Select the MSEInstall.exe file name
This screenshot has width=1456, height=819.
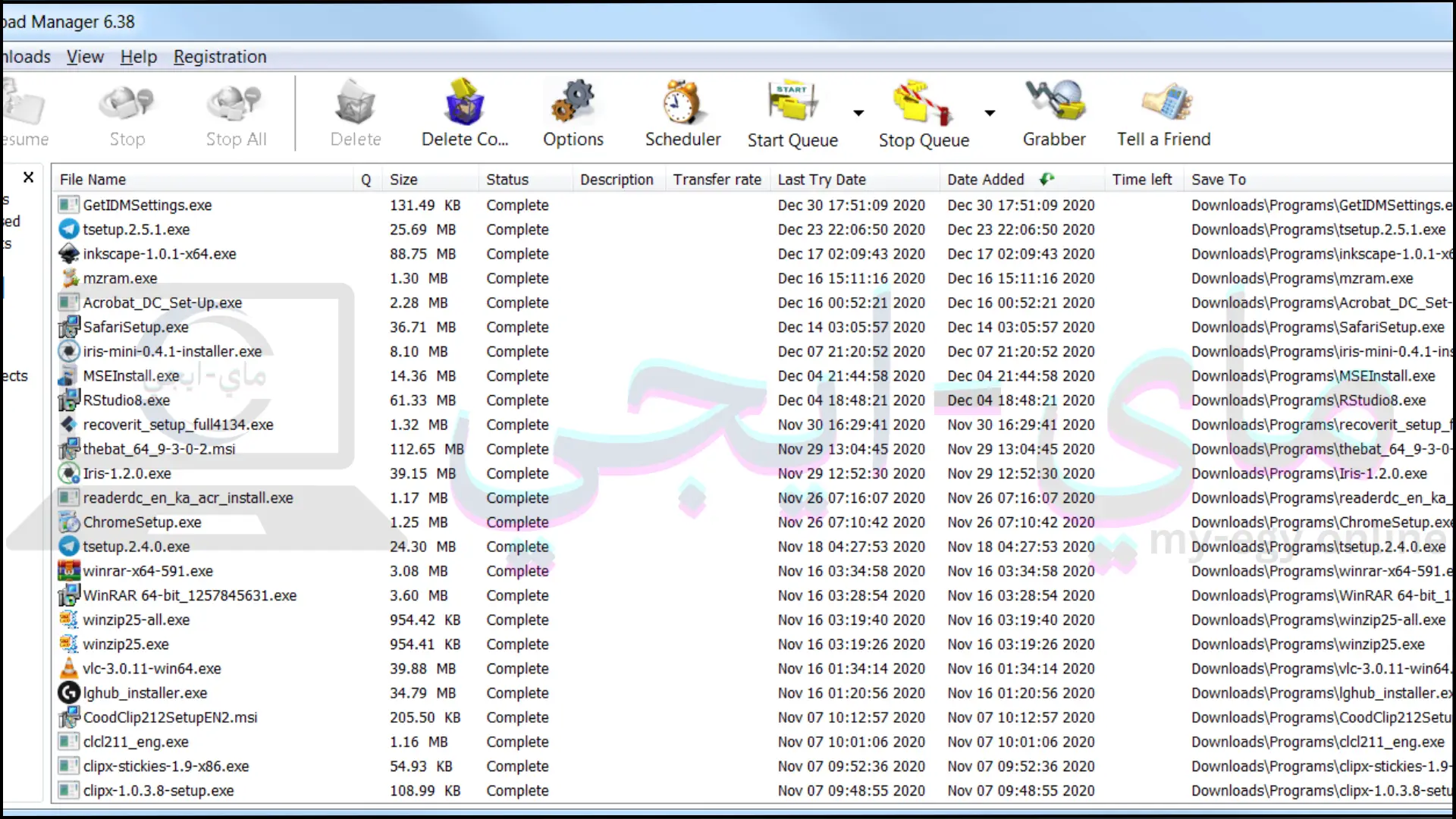click(131, 375)
